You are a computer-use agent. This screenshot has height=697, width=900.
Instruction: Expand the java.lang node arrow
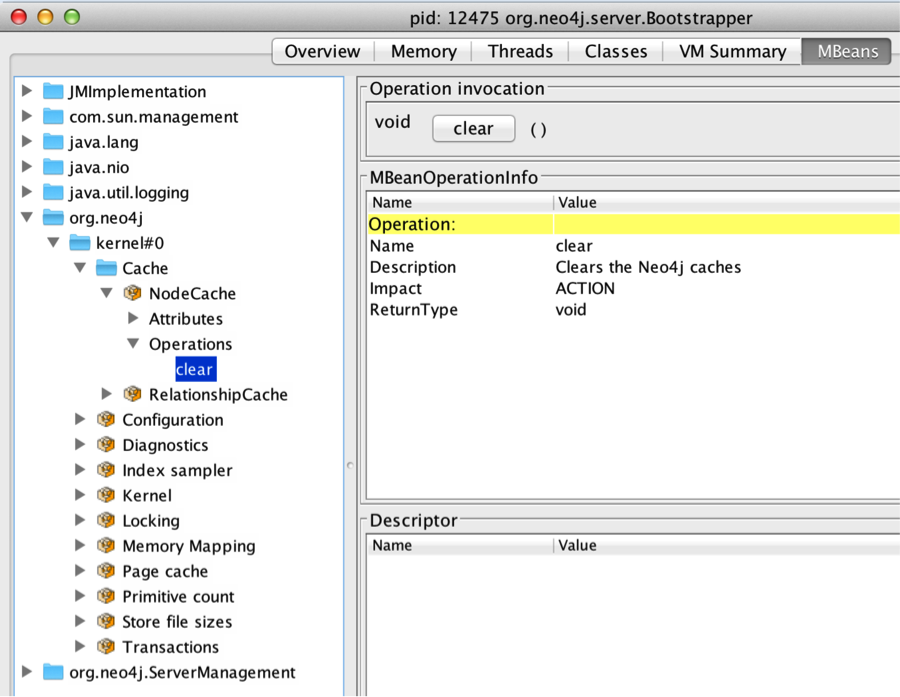coord(26,141)
